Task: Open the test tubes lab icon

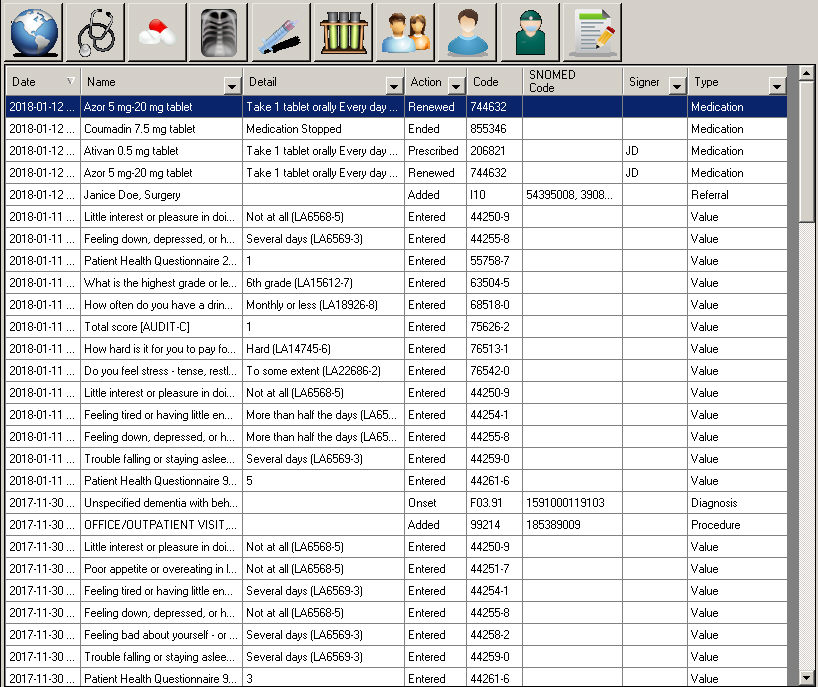Action: pos(343,32)
